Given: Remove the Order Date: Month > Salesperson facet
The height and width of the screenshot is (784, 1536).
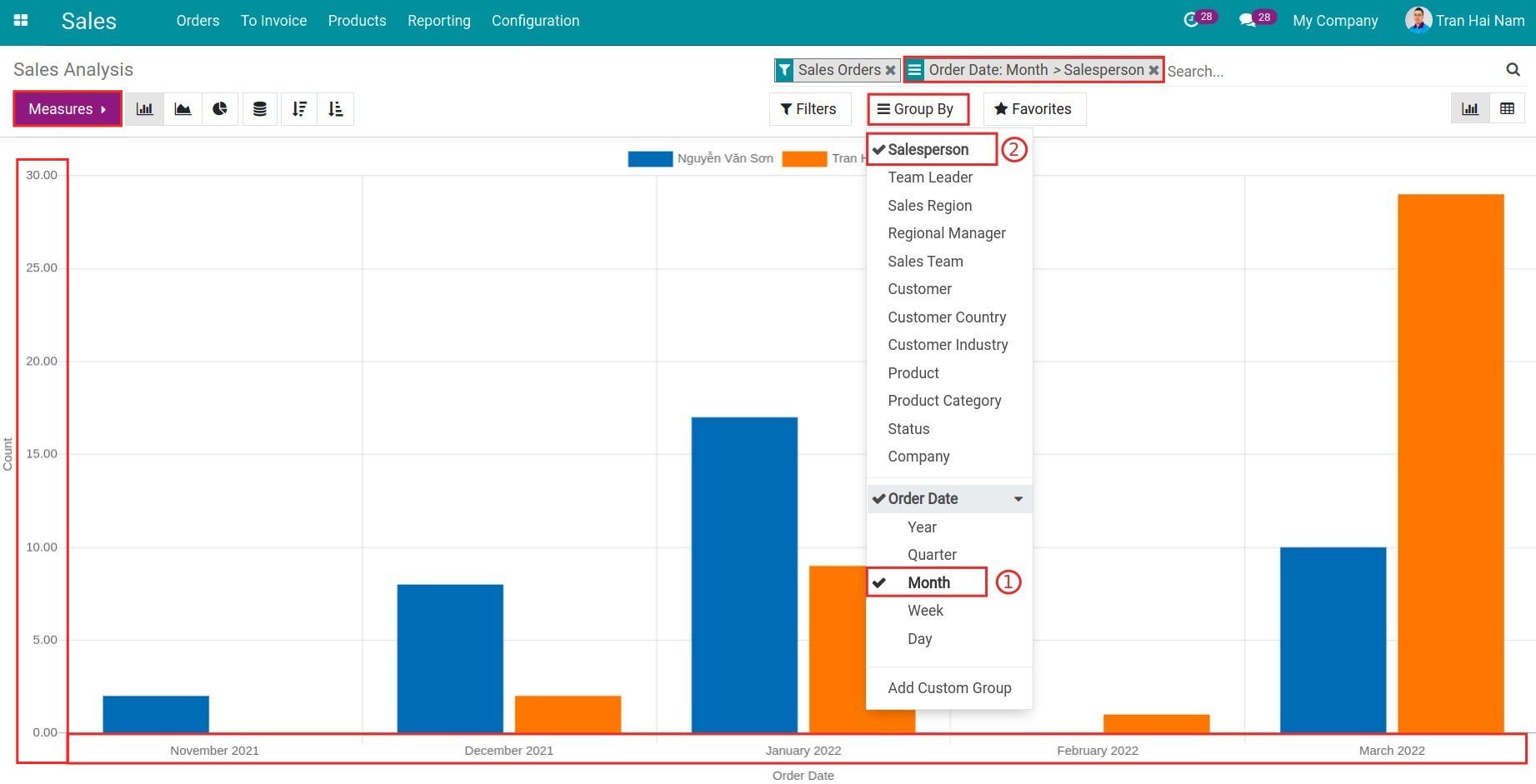Looking at the screenshot, I should point(1153,70).
